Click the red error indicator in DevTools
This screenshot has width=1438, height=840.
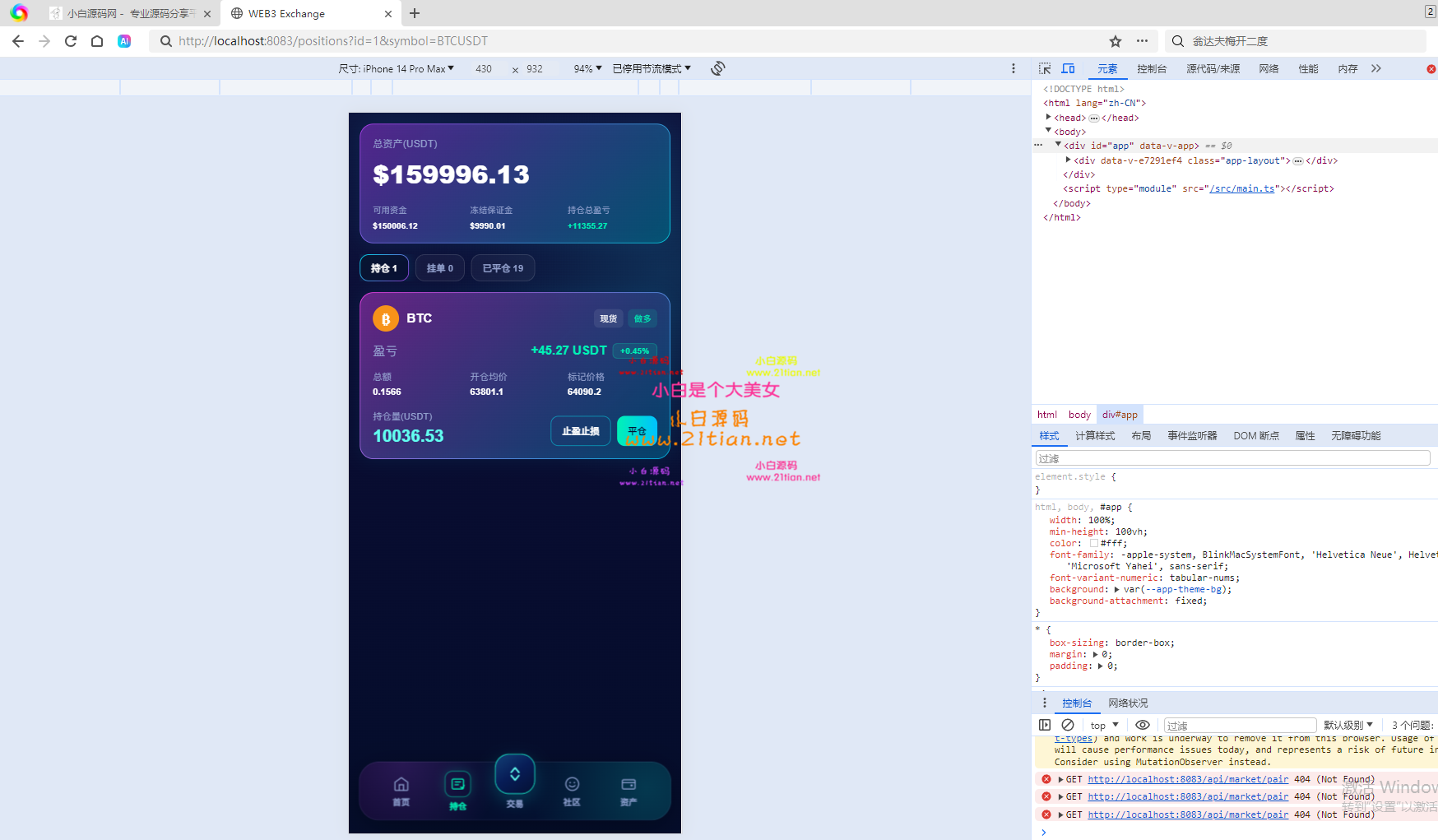click(1431, 69)
